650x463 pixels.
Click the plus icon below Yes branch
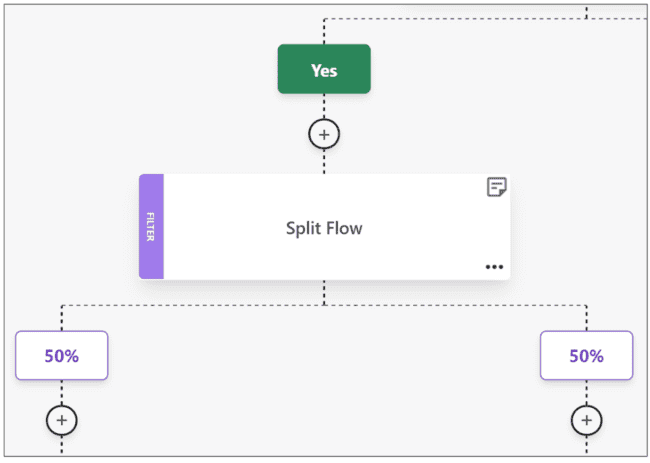point(324,133)
